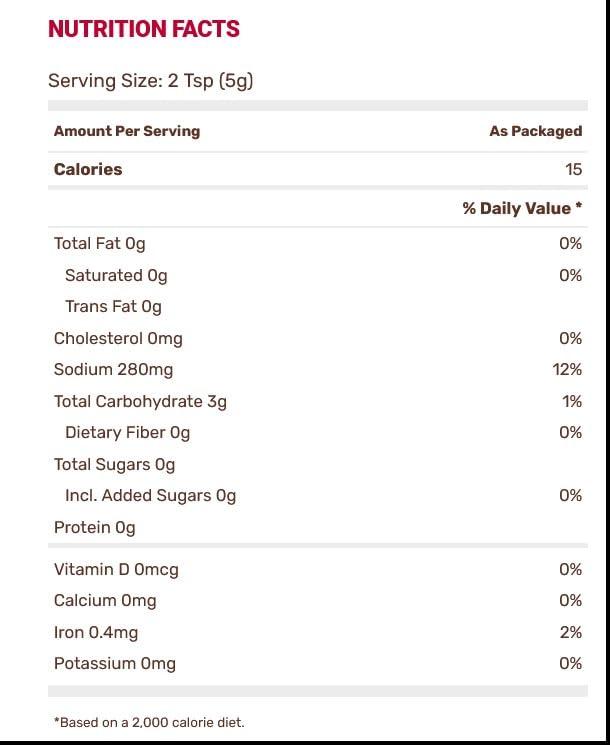Select the Trans Fat 0g line
610x745 pixels.
113,307
